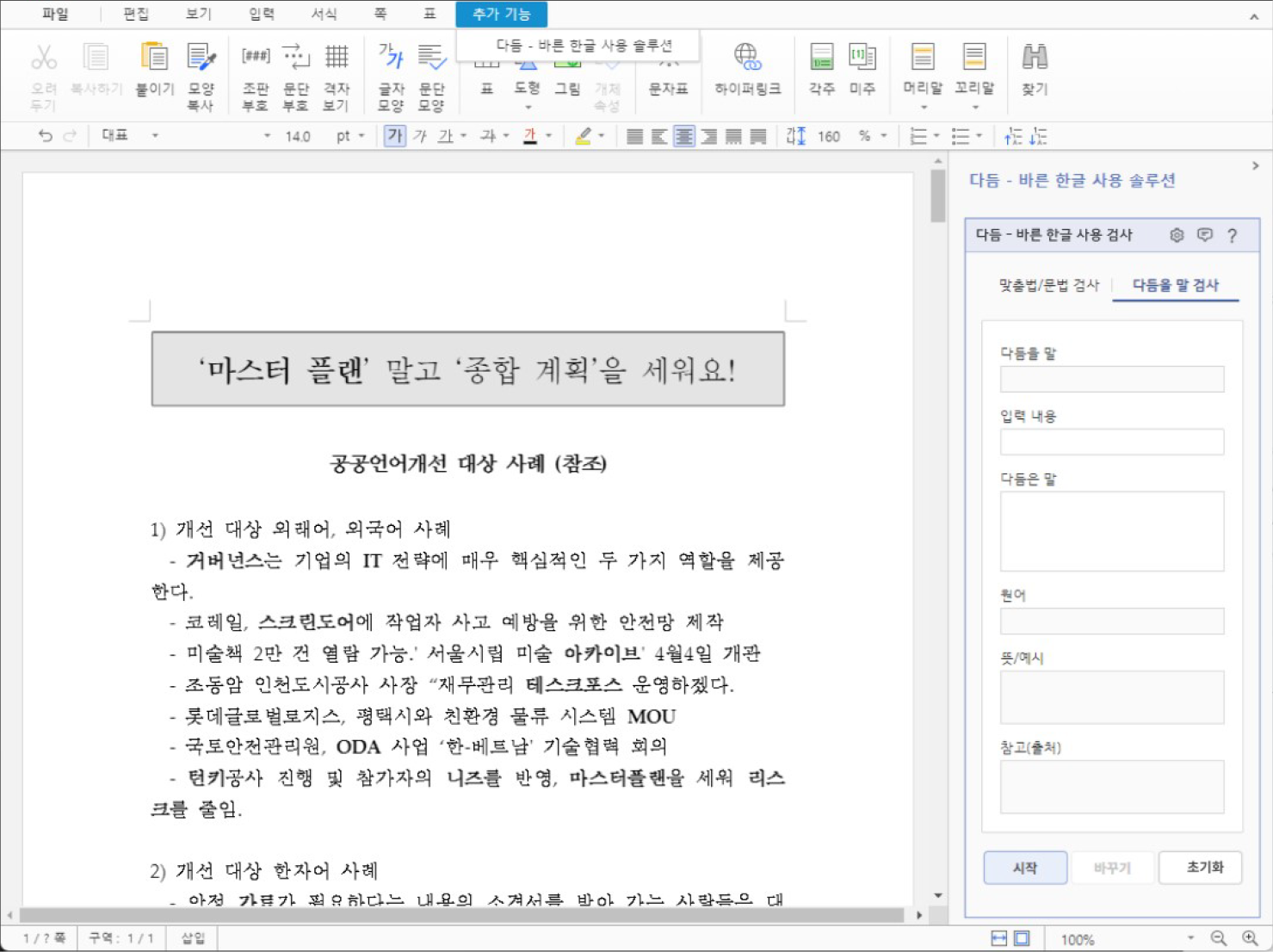Image resolution: width=1273 pixels, height=952 pixels.
Task: Click the 찾기 binoculars find icon
Action: pos(1035,58)
